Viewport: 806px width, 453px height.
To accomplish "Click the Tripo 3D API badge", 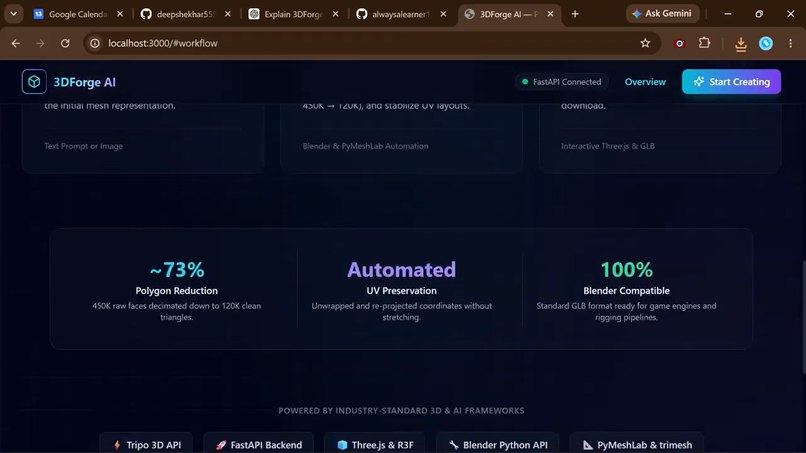I will coord(146,444).
